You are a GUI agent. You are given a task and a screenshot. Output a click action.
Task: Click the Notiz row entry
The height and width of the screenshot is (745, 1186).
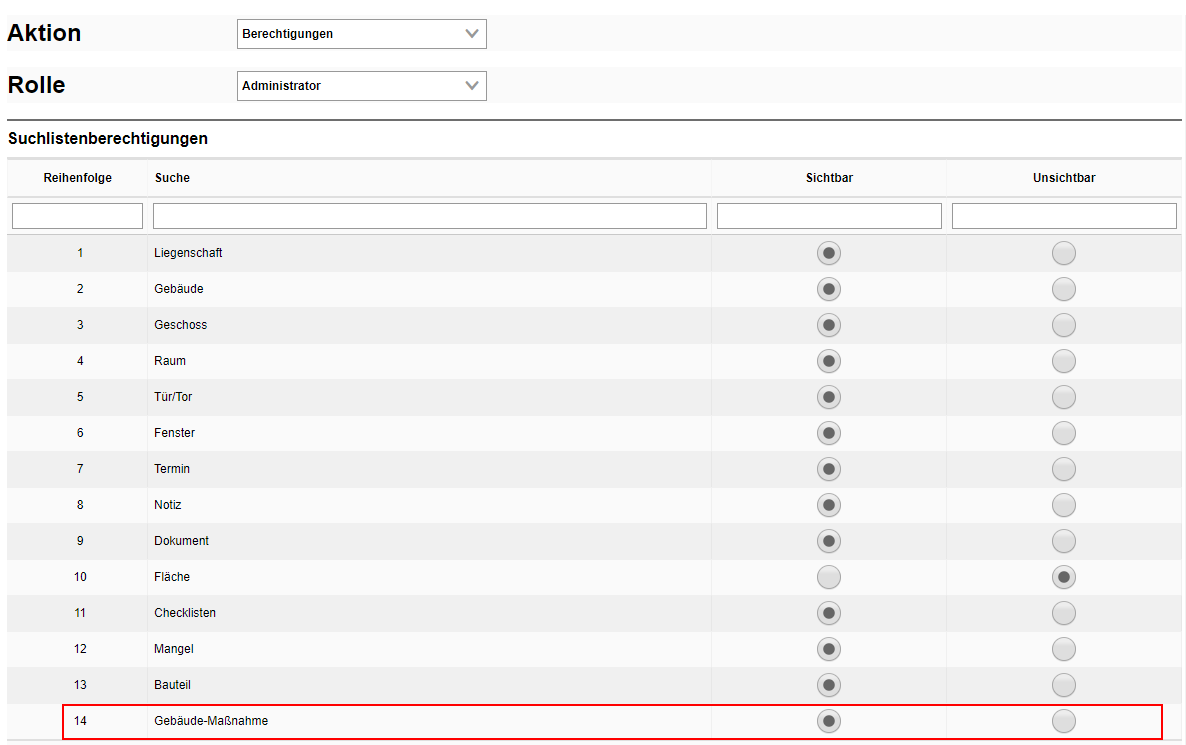click(x=168, y=505)
